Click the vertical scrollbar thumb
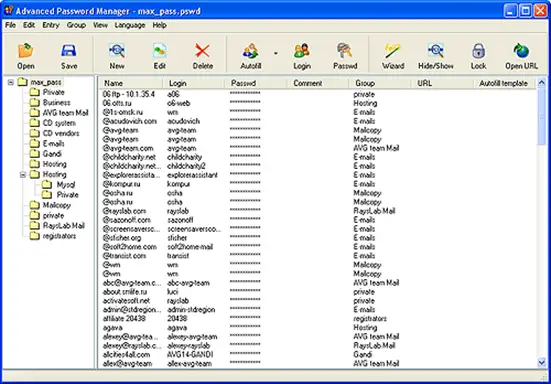This screenshot has height=384, width=551. [542, 116]
